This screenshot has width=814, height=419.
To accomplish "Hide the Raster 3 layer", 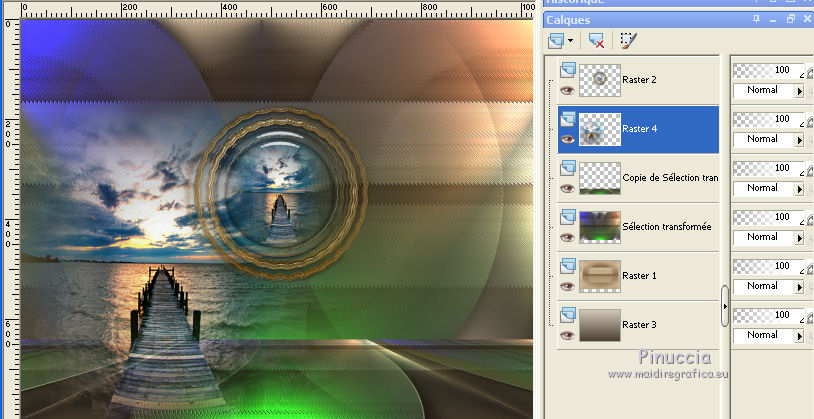I will point(567,335).
